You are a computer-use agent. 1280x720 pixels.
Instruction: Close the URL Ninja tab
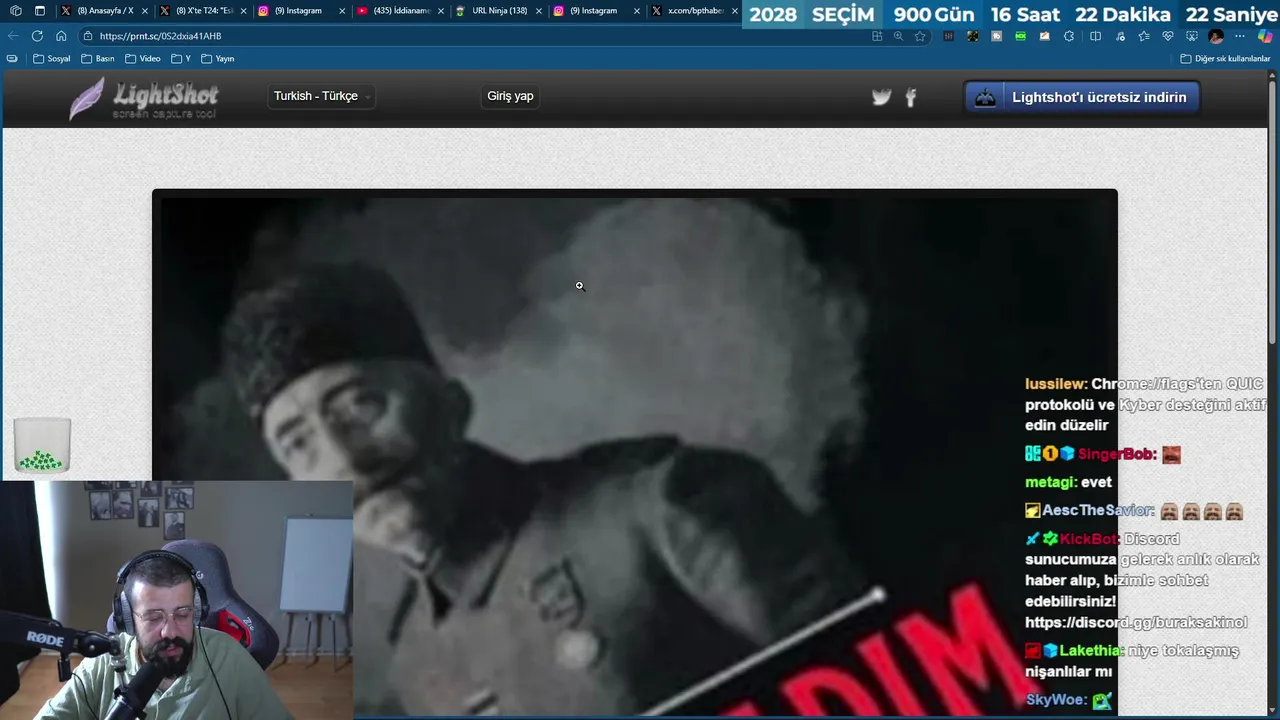pyautogui.click(x=539, y=11)
